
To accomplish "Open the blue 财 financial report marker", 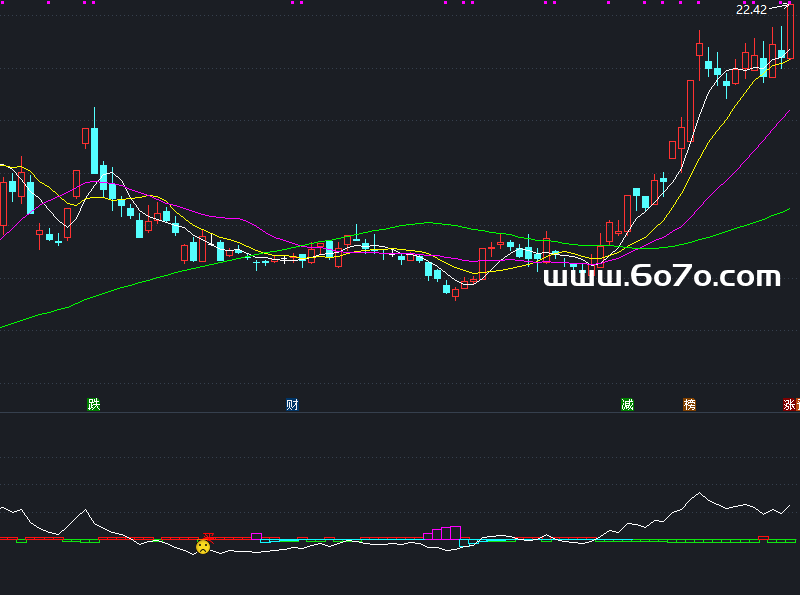I will 292,405.
